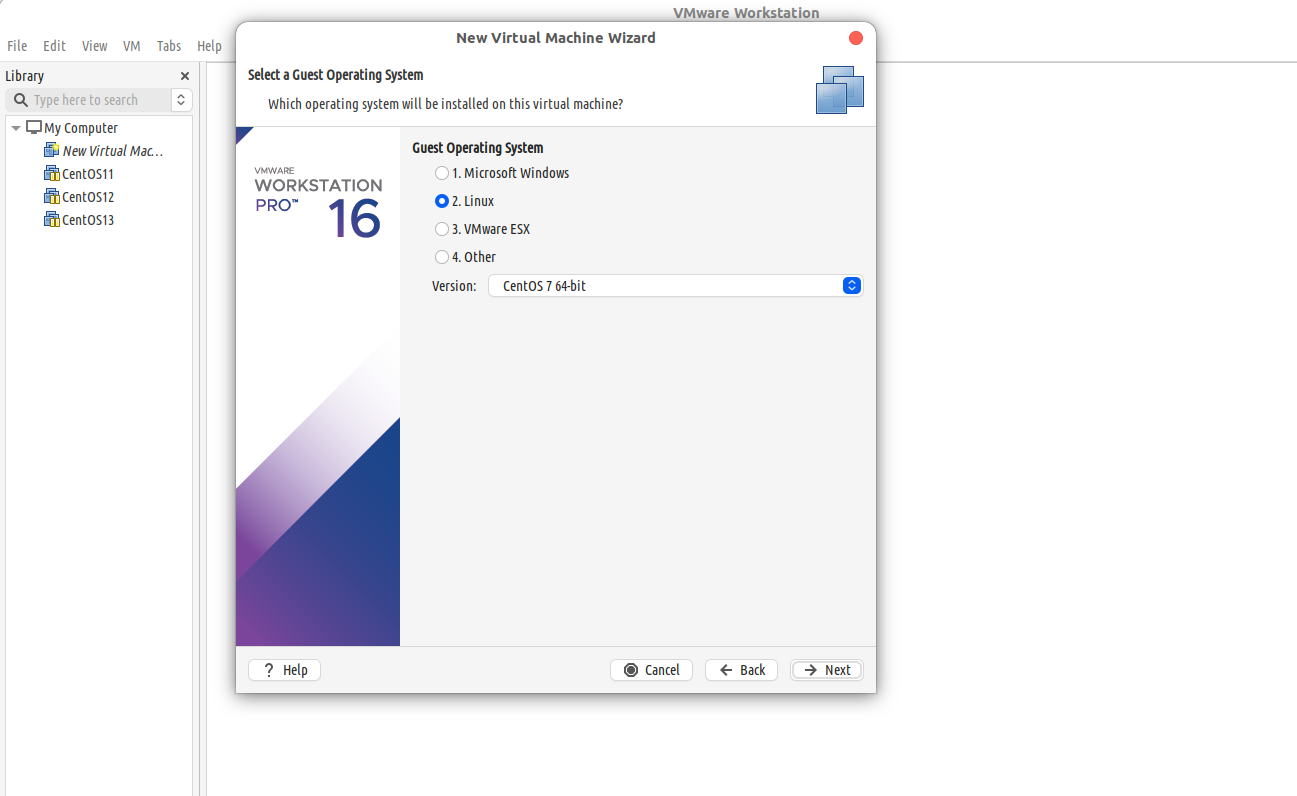
Task: Click the search magnifier icon
Action: click(20, 100)
